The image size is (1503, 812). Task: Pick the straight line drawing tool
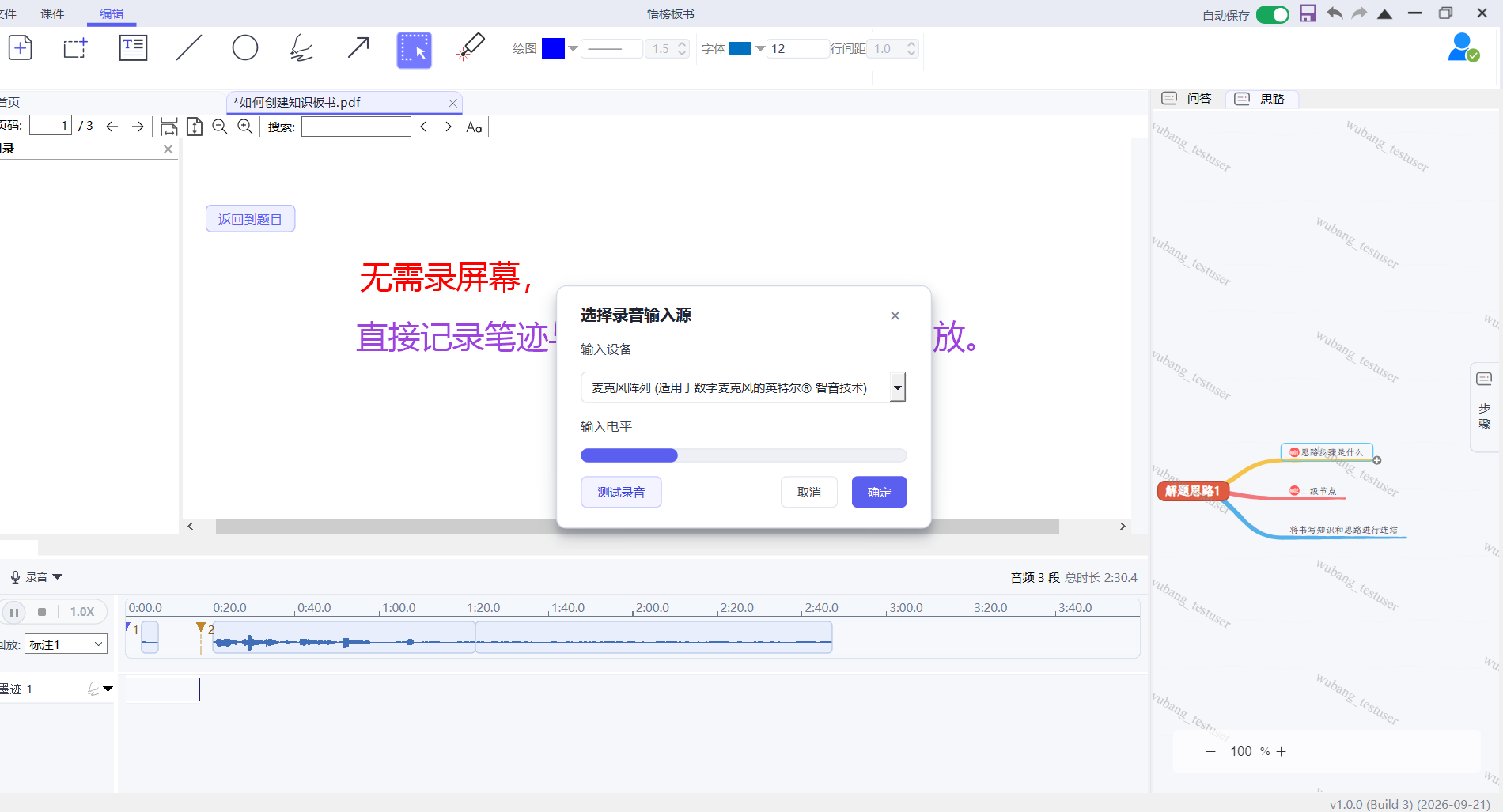[x=189, y=48]
